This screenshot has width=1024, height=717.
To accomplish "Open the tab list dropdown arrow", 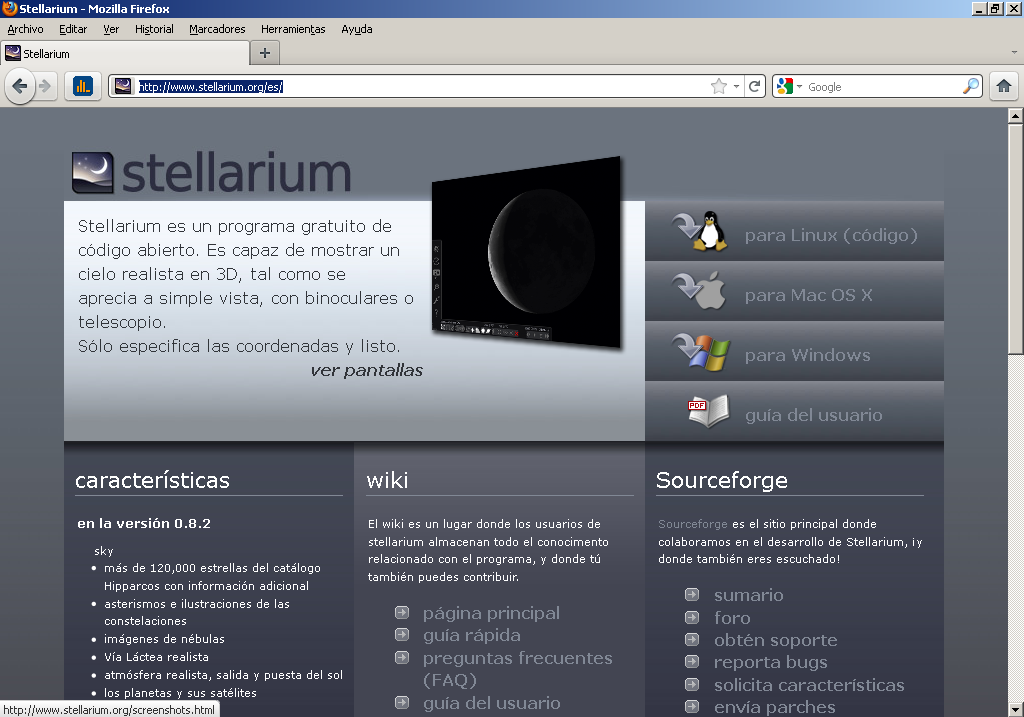I will click(1014, 52).
